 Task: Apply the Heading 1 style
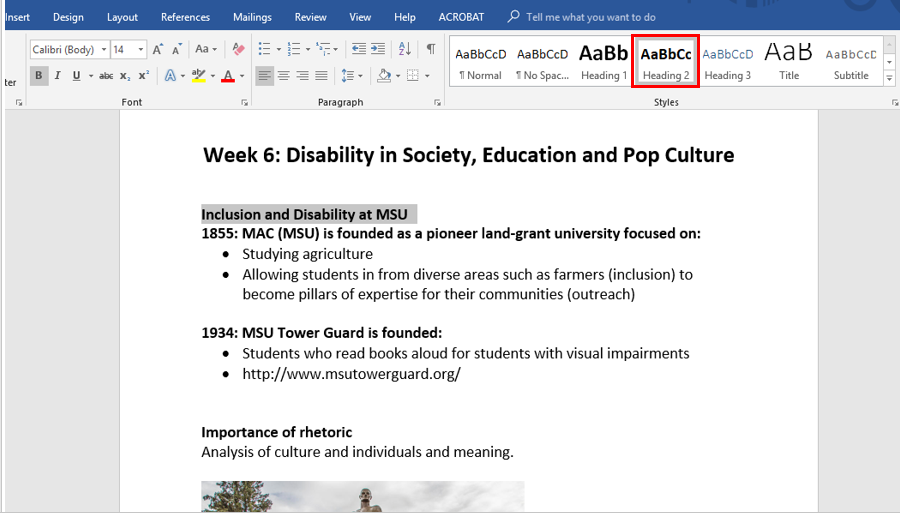click(603, 62)
